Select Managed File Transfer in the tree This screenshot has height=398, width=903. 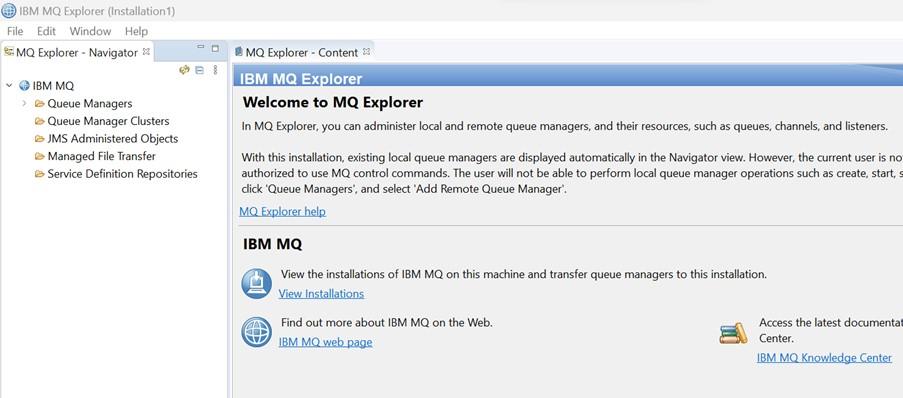(x=101, y=156)
